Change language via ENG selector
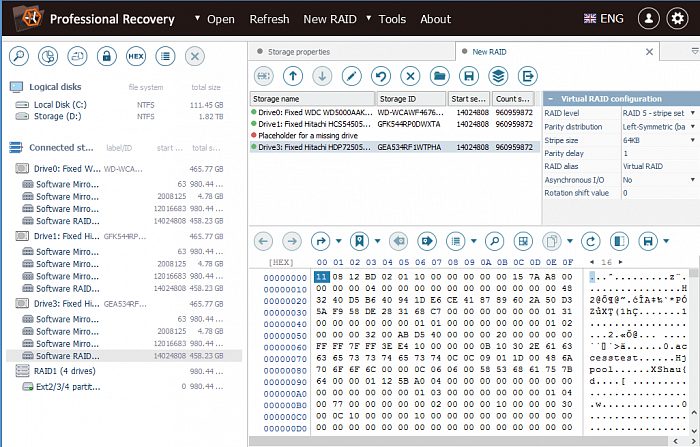Viewport: 700px width, 447px height. click(603, 19)
